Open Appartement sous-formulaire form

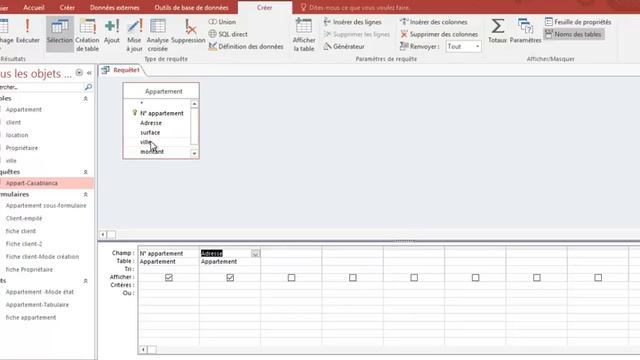[x=46, y=205]
